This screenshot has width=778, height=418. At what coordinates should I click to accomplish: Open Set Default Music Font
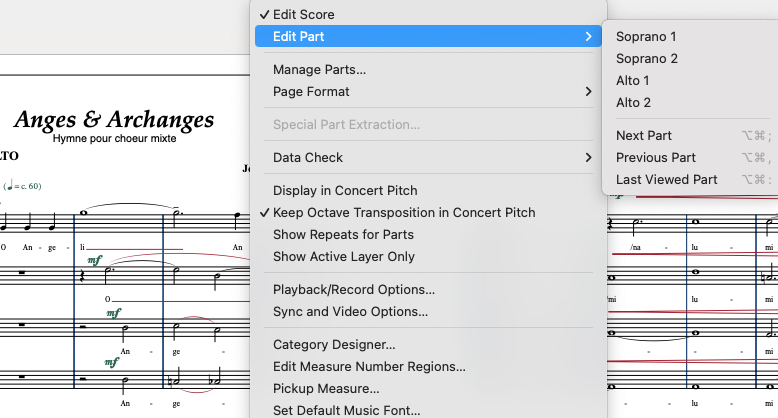point(346,410)
